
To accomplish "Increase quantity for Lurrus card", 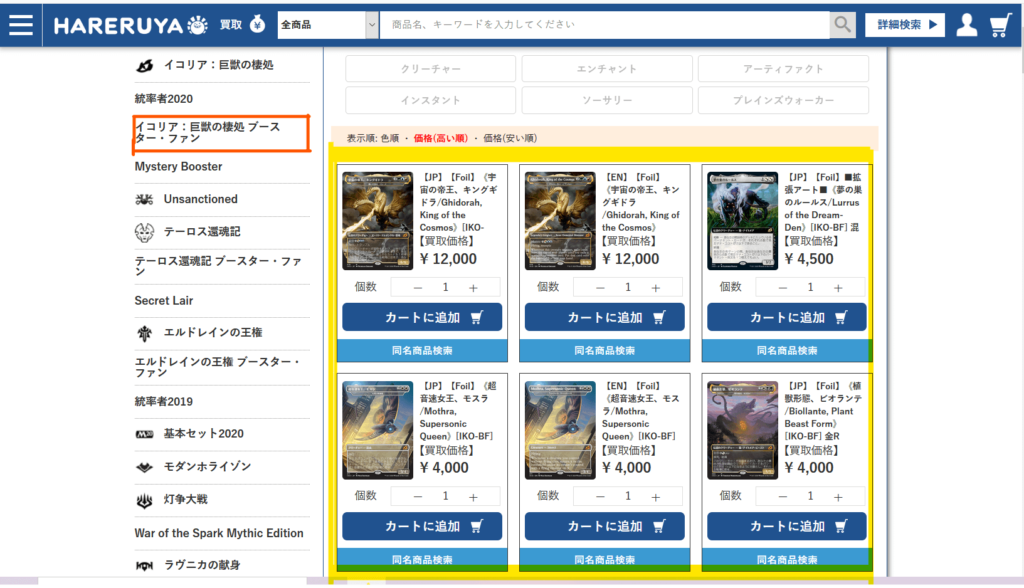I will coord(838,287).
